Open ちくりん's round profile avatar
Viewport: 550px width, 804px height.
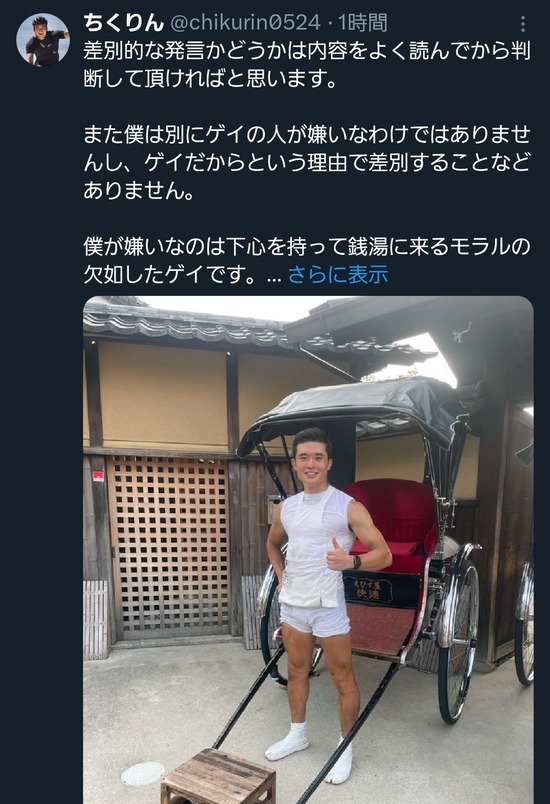(43, 40)
